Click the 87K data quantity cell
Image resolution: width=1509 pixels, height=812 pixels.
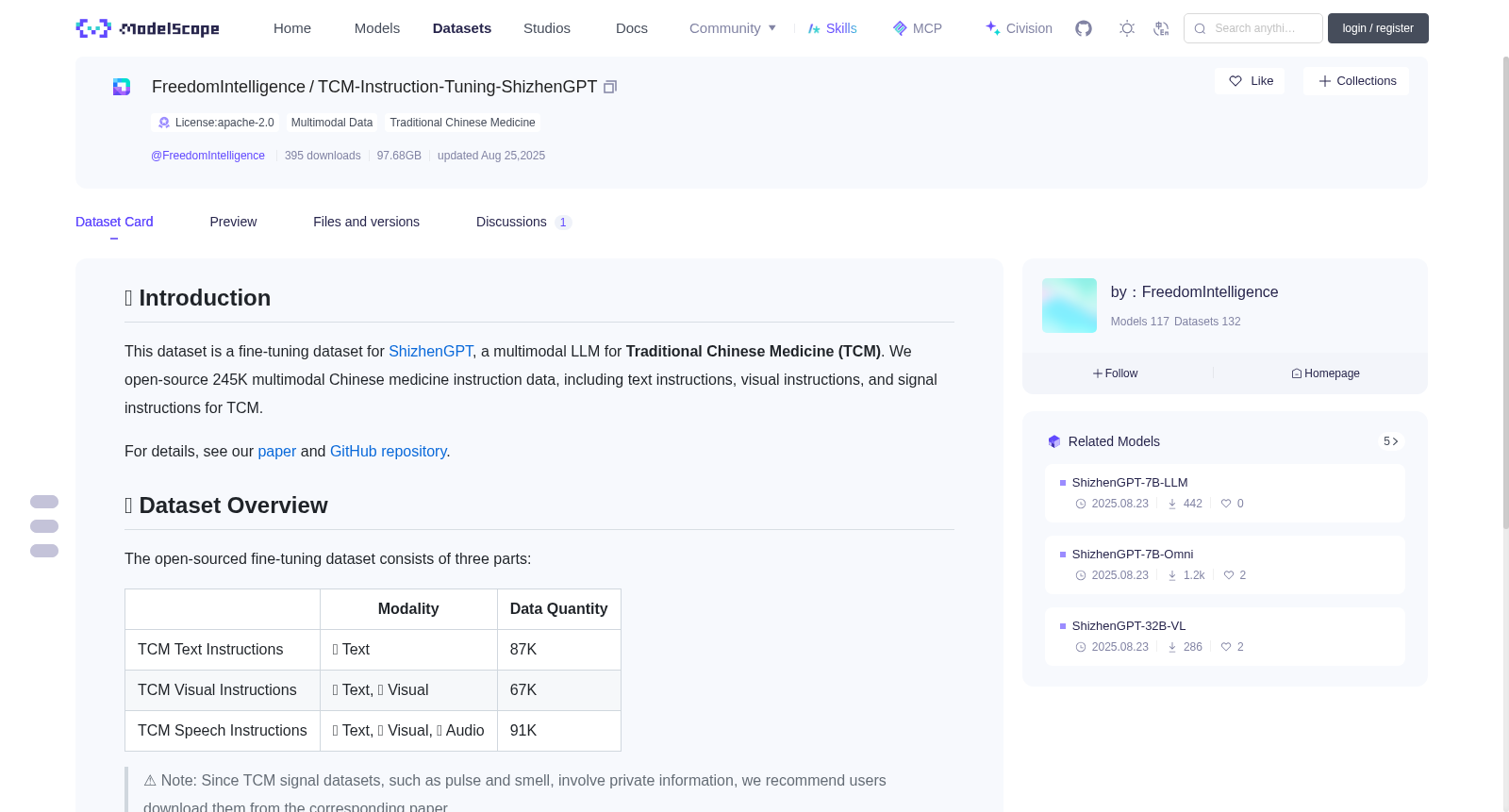[x=559, y=650]
